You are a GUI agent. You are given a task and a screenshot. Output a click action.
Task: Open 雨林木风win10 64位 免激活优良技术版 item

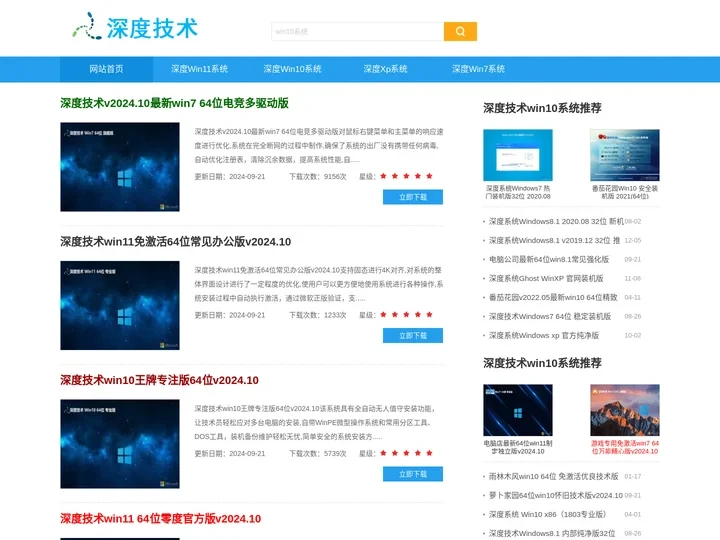553,476
